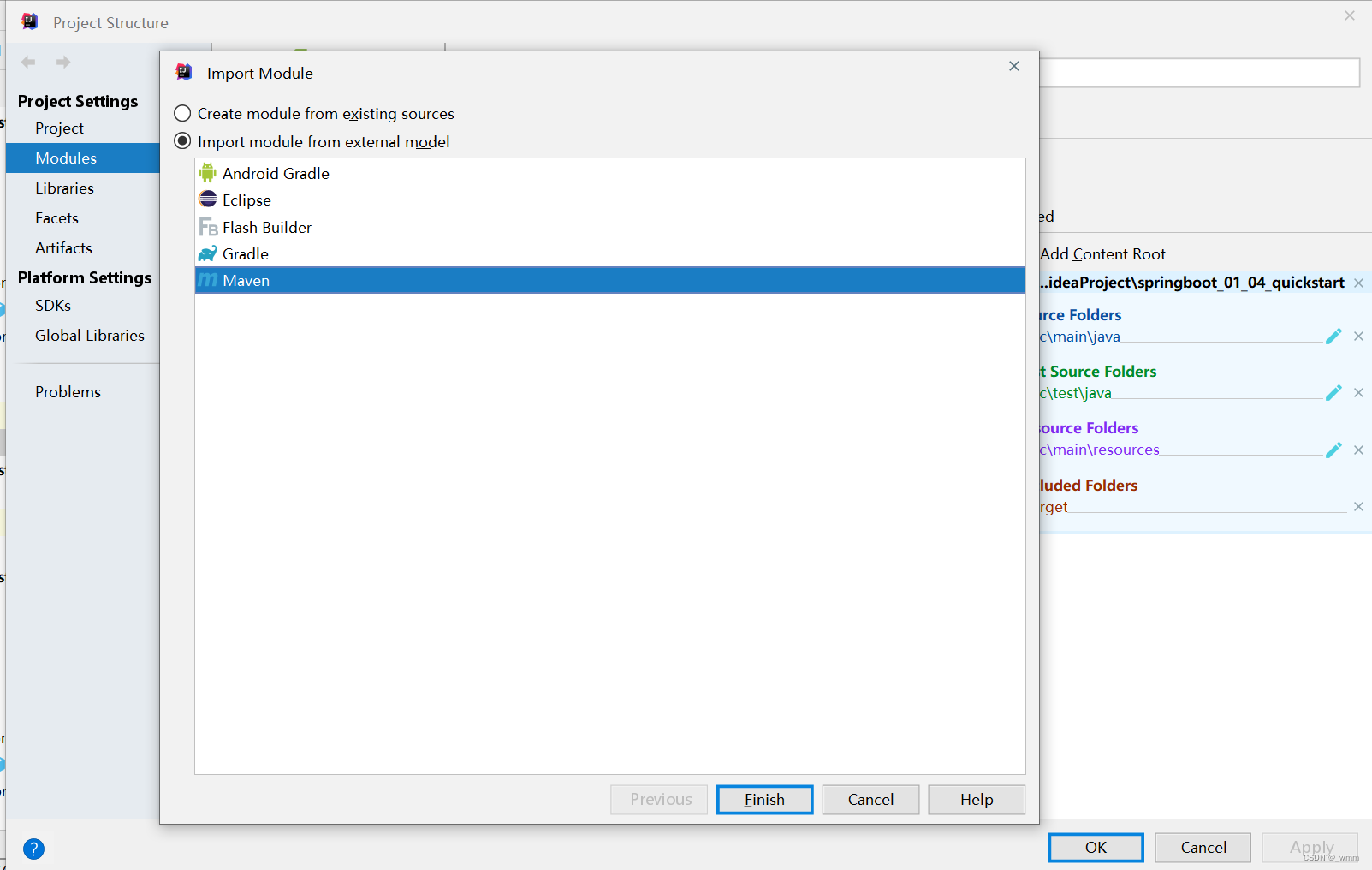Open the Artifacts settings section
This screenshot has height=870, width=1372.
pyautogui.click(x=63, y=247)
